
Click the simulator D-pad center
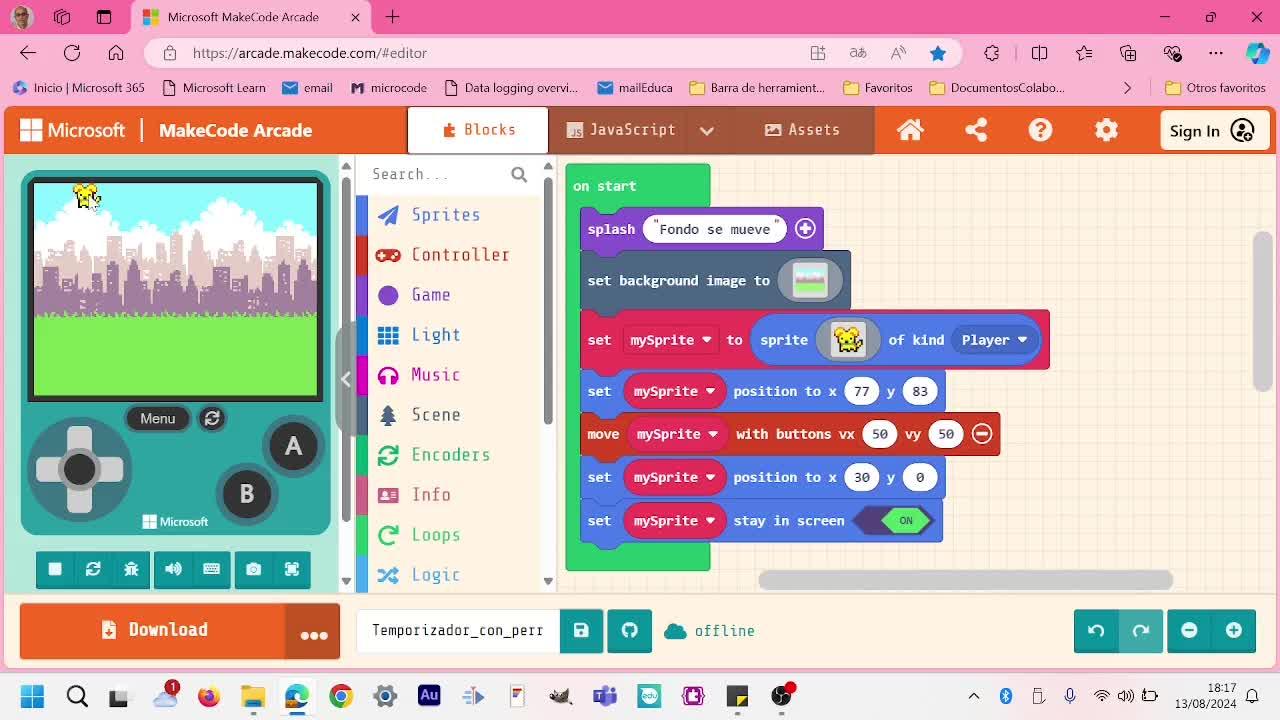pyautogui.click(x=79, y=469)
